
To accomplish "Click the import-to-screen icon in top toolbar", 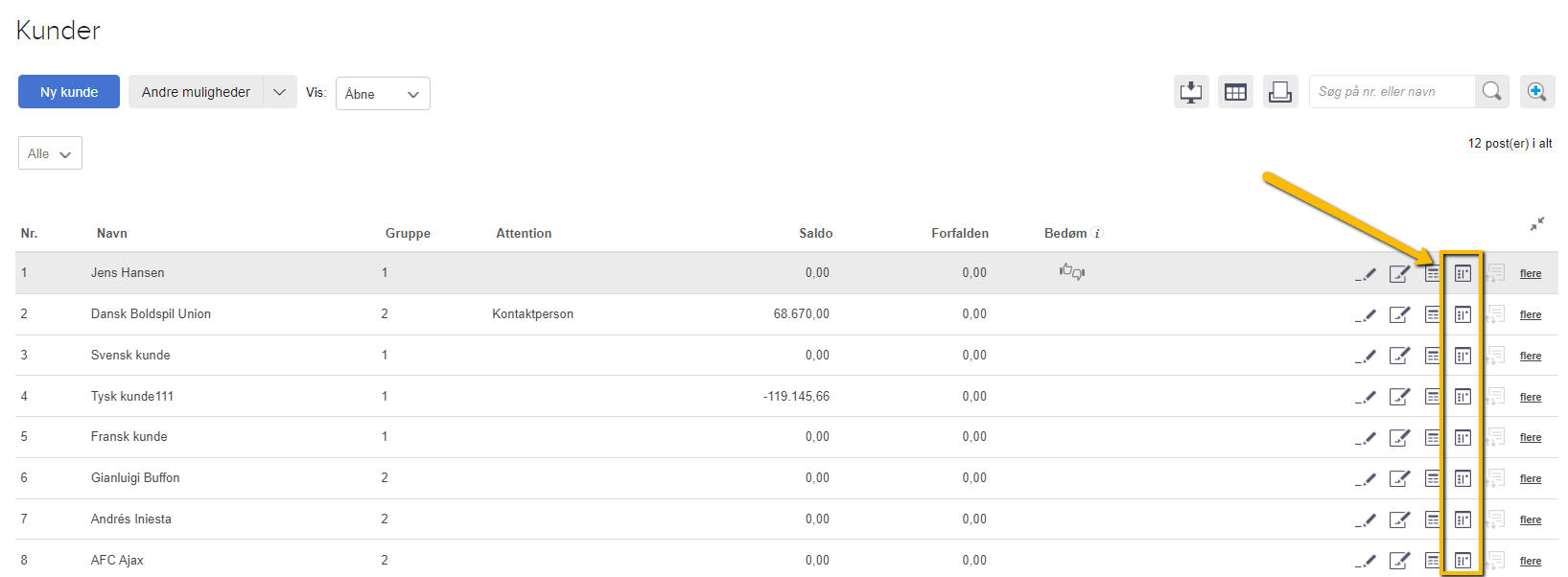I will click(x=1191, y=92).
